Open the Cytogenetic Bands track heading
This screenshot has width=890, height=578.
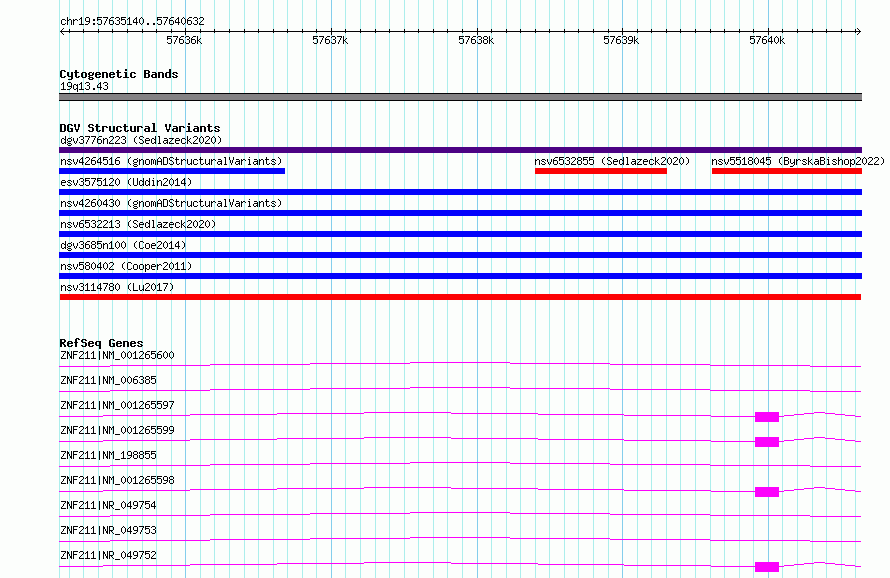tap(119, 74)
